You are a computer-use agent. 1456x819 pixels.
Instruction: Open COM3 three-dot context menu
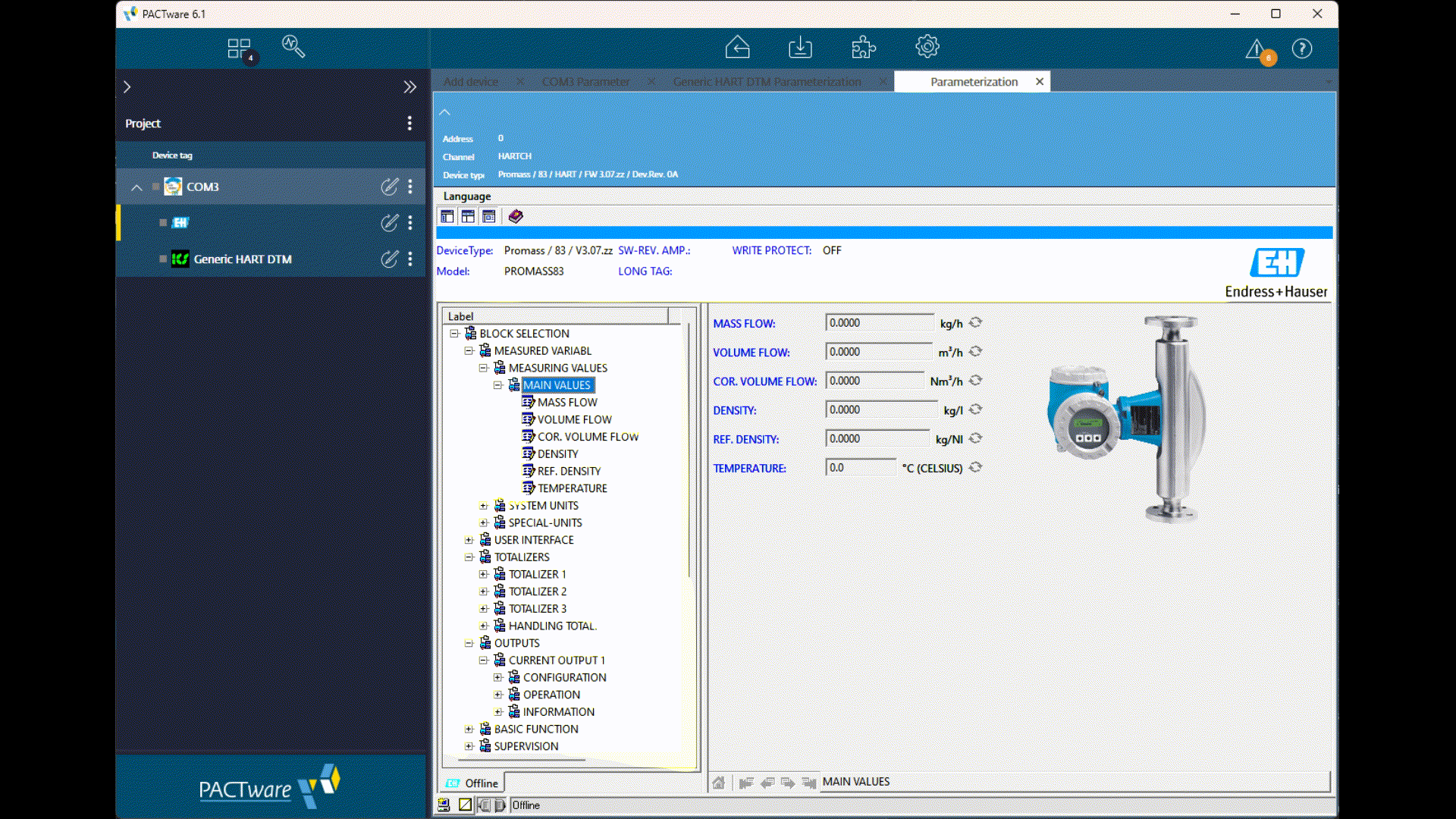pyautogui.click(x=410, y=187)
